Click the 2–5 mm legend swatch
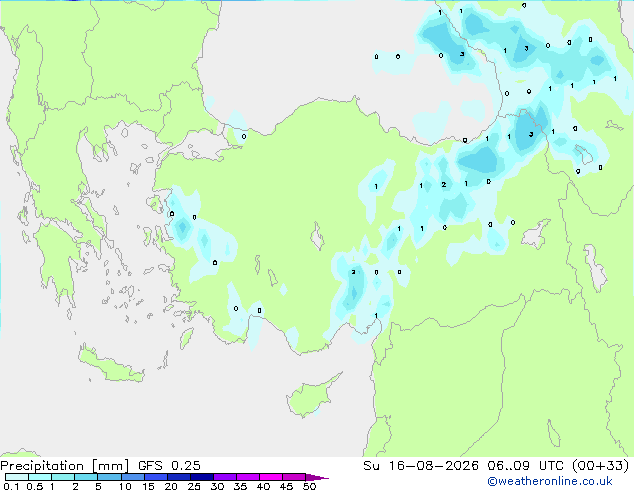 point(86,477)
